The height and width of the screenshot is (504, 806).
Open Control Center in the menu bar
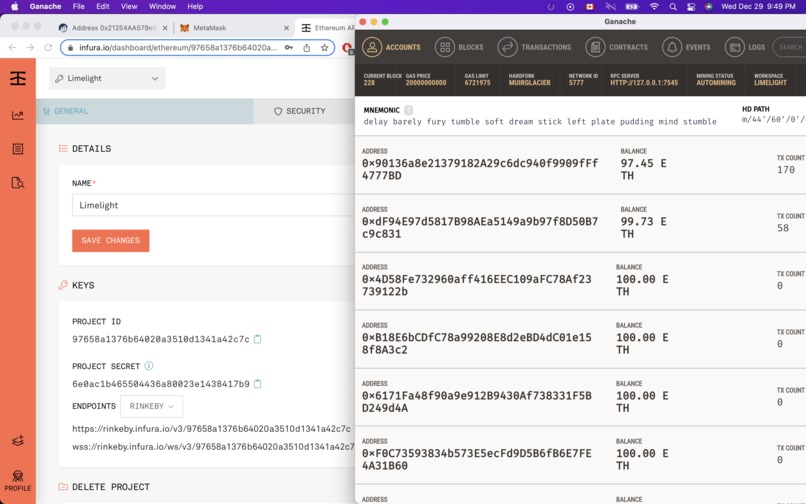[x=691, y=7]
